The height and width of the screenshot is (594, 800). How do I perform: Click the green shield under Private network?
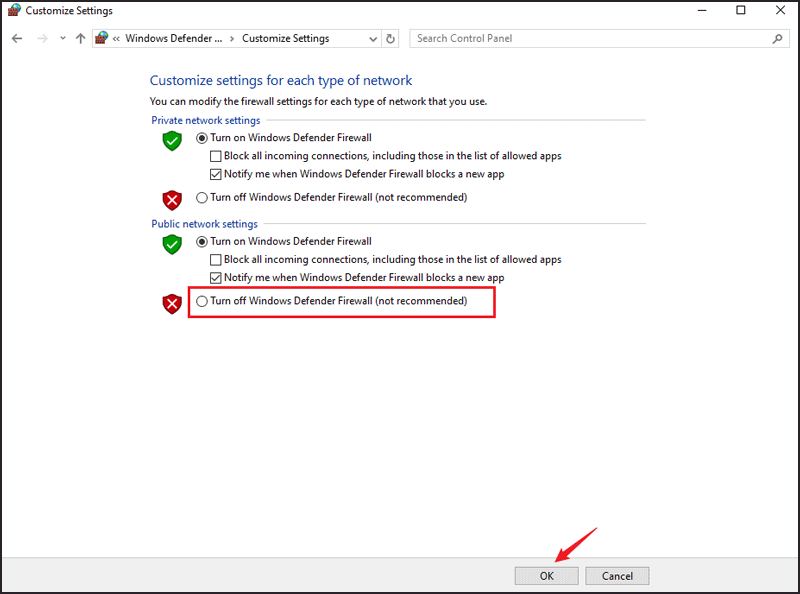click(x=172, y=141)
